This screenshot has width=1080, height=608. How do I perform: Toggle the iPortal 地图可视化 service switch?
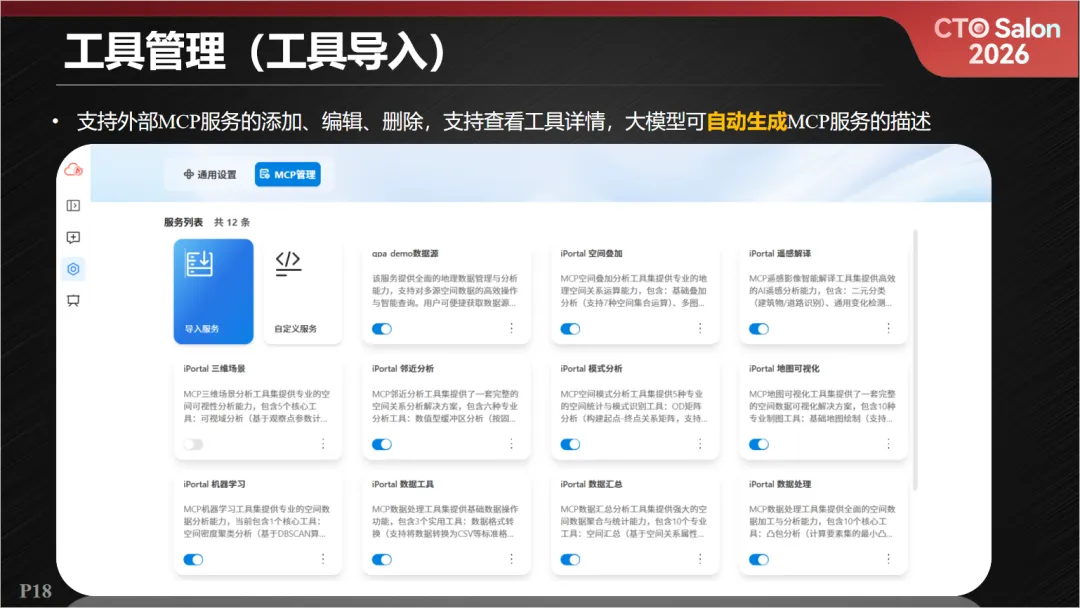pyautogui.click(x=758, y=444)
